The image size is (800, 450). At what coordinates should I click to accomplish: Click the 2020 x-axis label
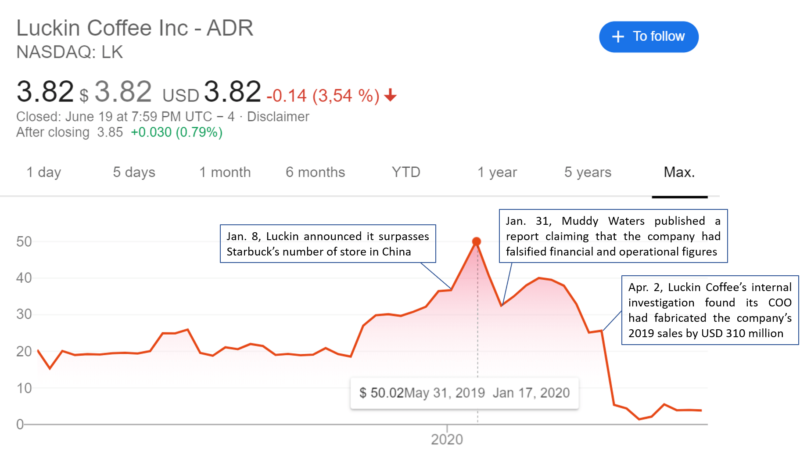pos(447,439)
